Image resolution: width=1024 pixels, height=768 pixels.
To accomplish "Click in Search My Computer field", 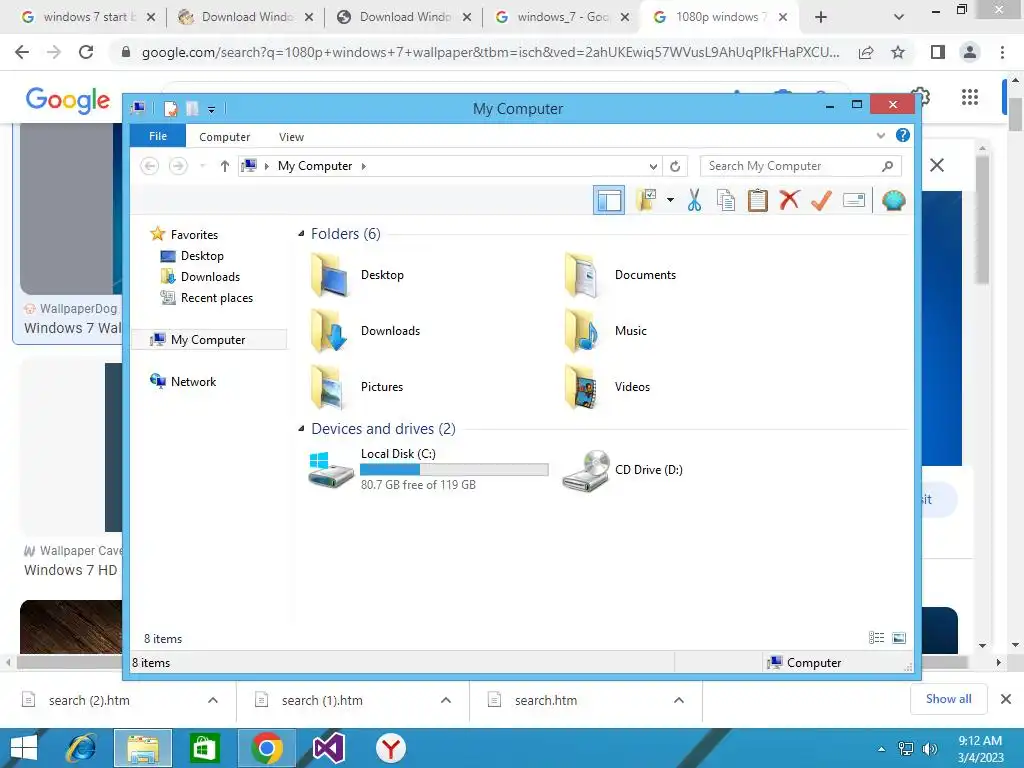I will click(801, 167).
